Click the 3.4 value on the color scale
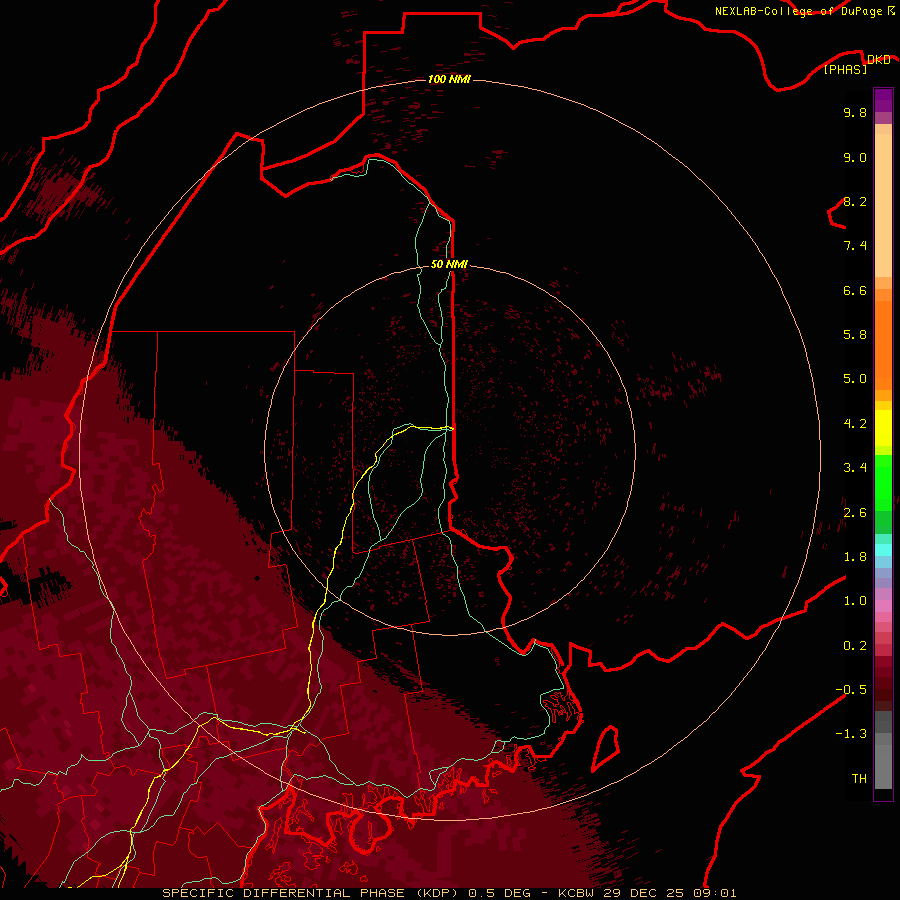 (855, 468)
